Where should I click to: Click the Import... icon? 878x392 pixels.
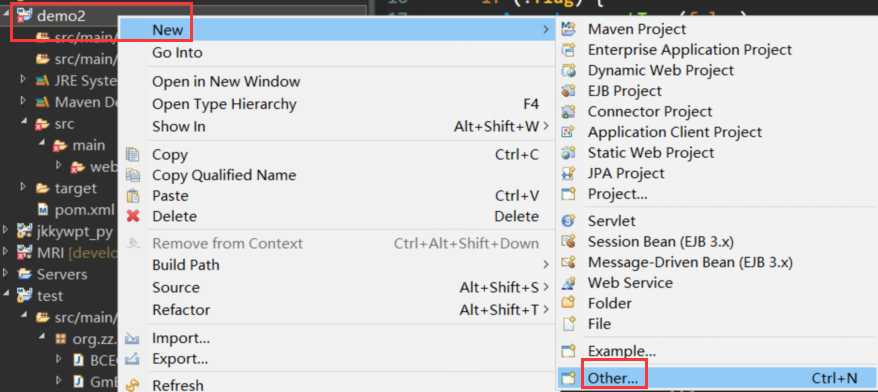point(133,338)
